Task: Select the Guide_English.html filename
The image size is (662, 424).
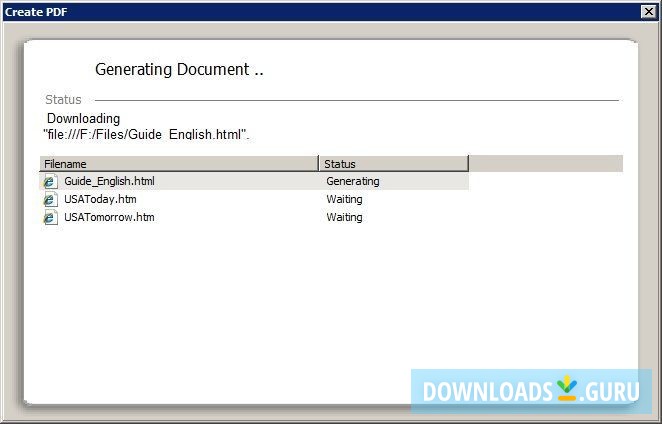Action: [109, 181]
